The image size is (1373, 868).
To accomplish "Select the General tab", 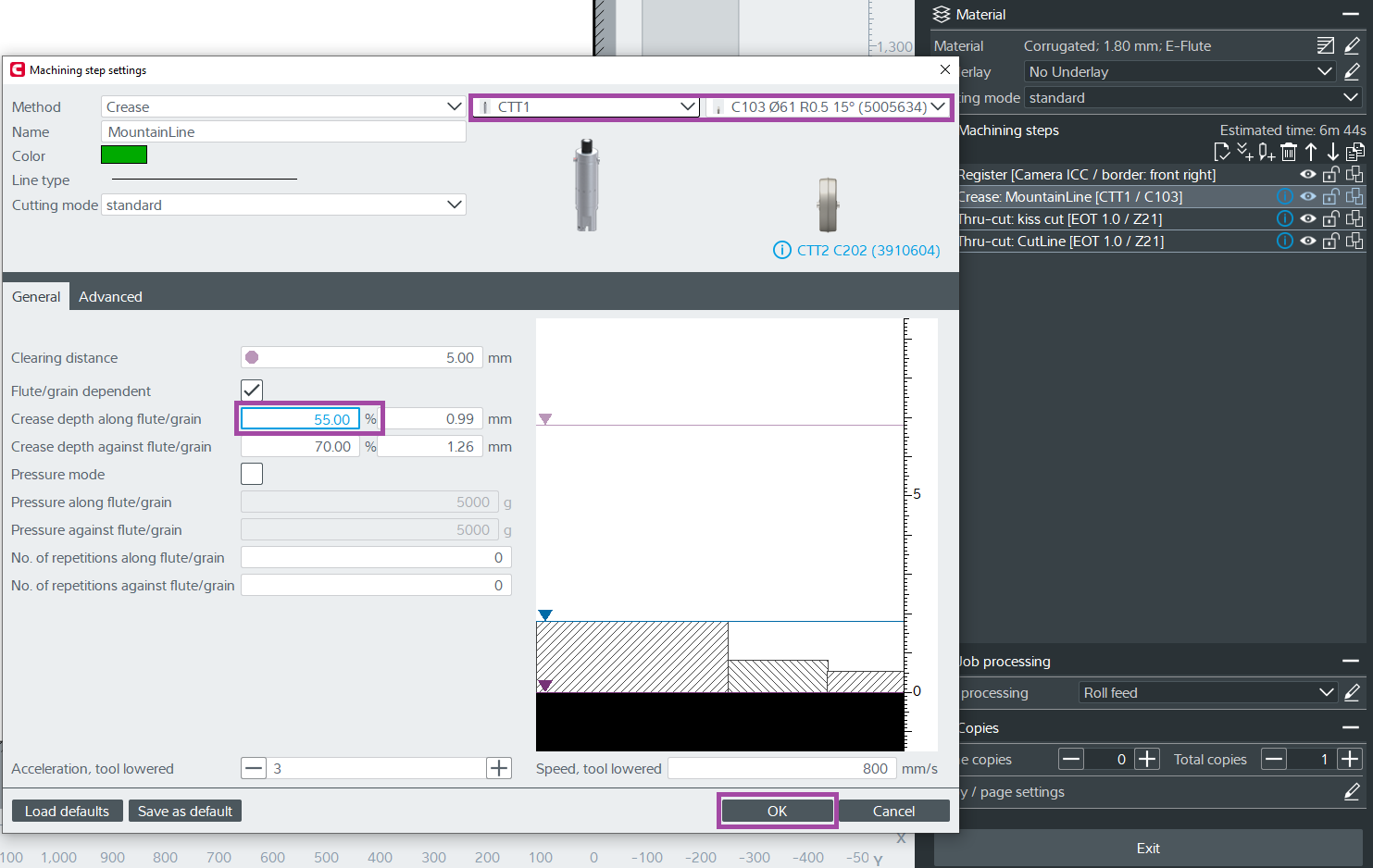I will pos(36,297).
